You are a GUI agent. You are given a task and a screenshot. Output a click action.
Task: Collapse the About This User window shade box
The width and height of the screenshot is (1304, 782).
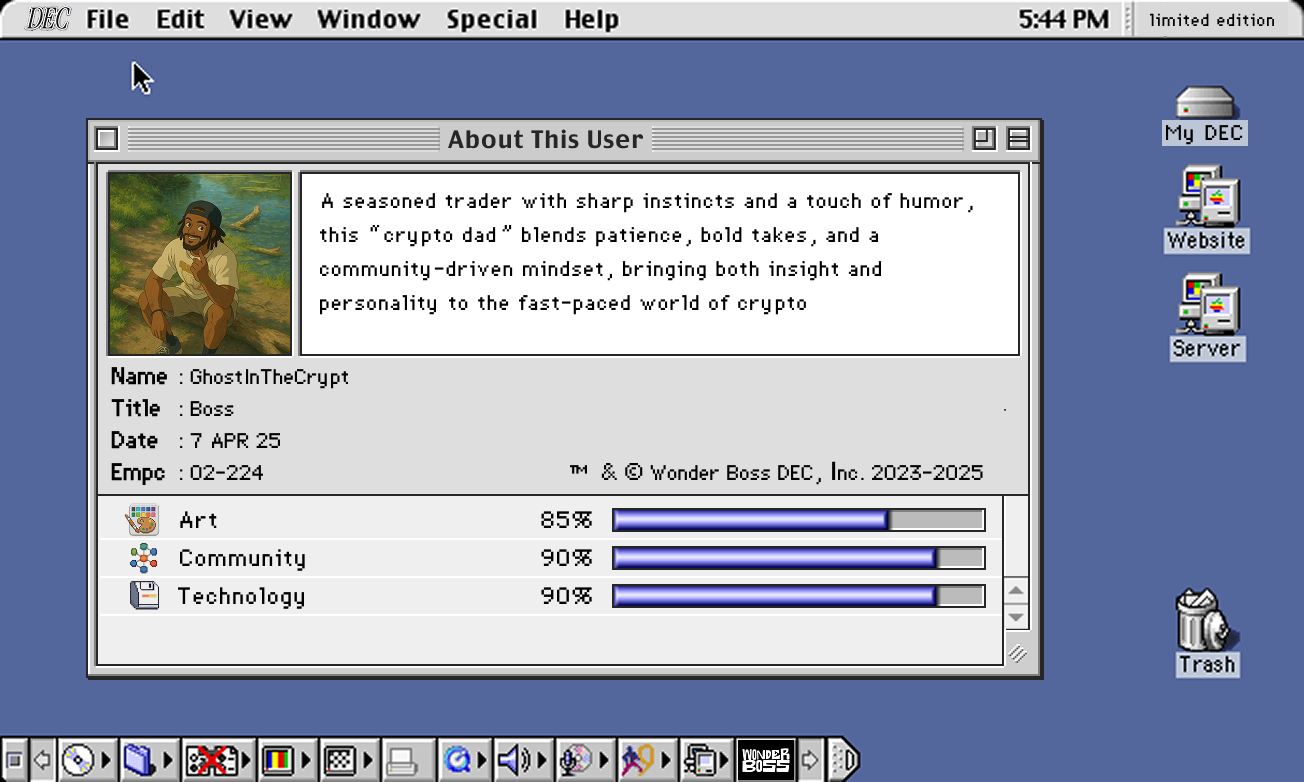pos(1018,139)
